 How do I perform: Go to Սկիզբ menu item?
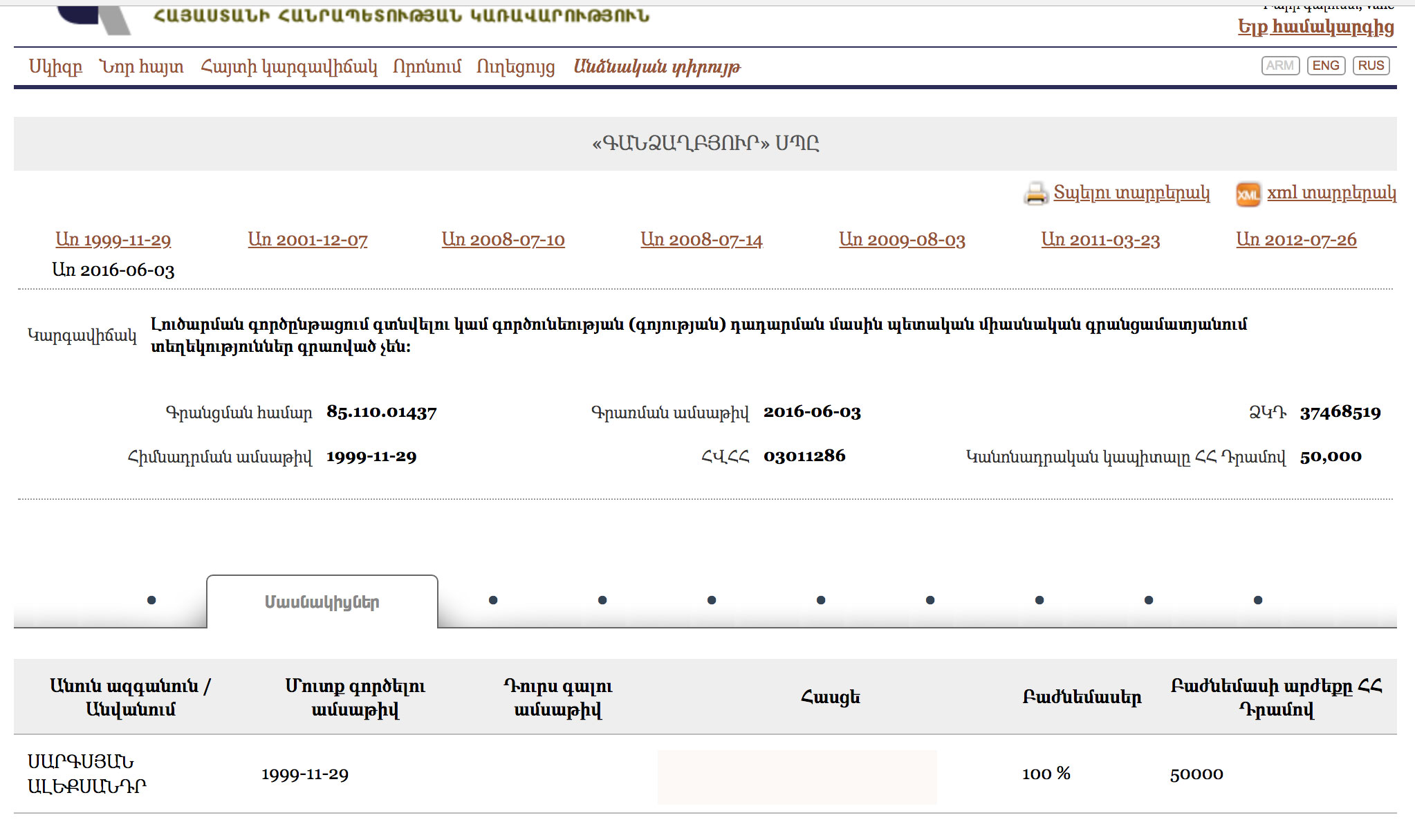pyautogui.click(x=55, y=66)
